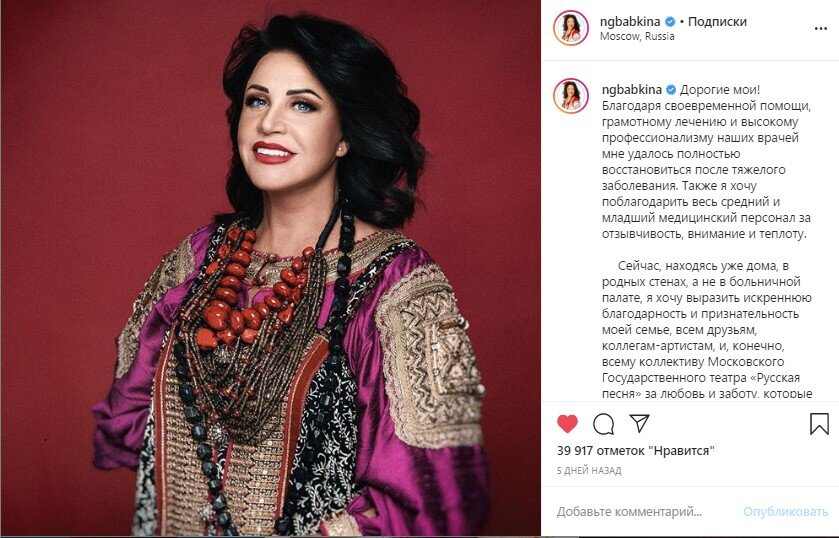Click ngbabkina avatar in post header

[571, 28]
